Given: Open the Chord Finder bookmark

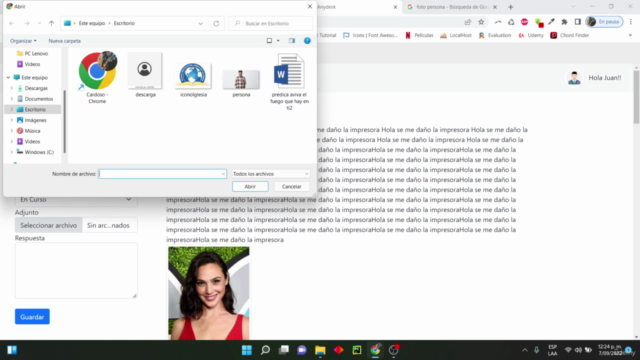Looking at the screenshot, I should (x=570, y=36).
